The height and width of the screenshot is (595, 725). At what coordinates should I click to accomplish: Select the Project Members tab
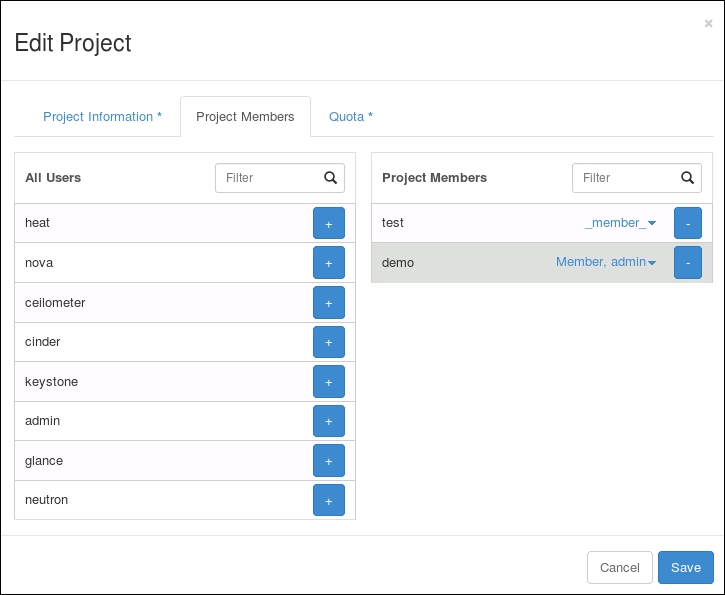[x=245, y=117]
